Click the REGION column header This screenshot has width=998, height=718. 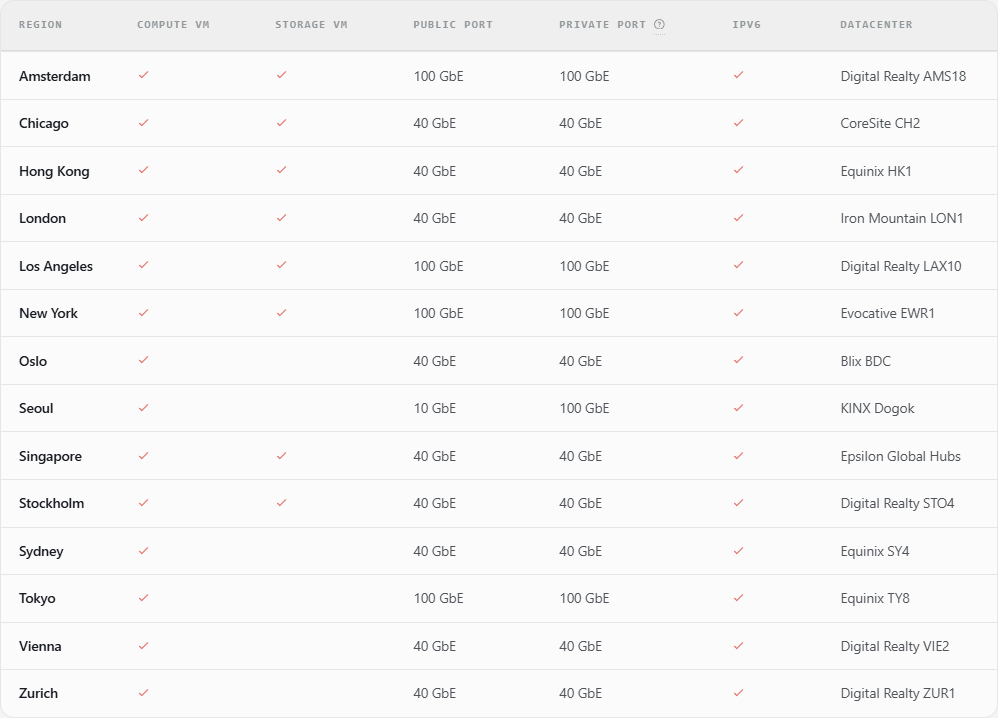[x=41, y=25]
